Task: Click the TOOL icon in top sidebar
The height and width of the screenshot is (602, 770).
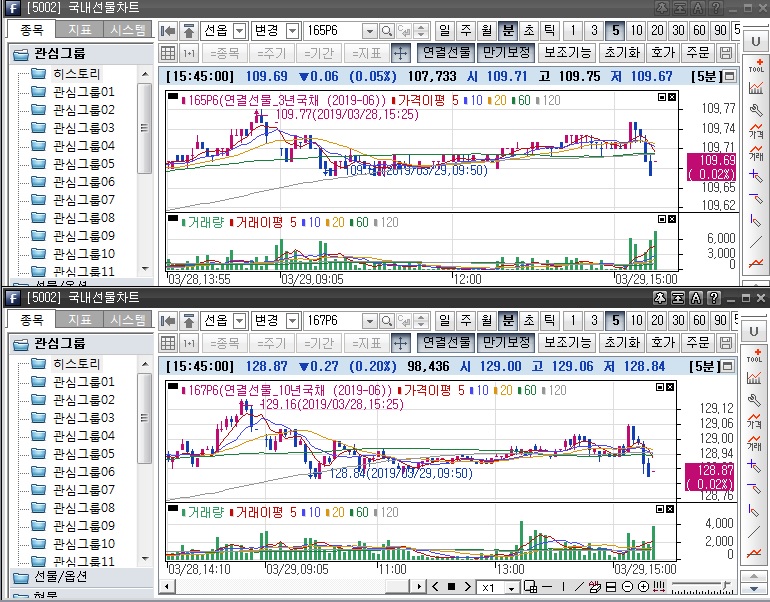Action: pyautogui.click(x=756, y=66)
